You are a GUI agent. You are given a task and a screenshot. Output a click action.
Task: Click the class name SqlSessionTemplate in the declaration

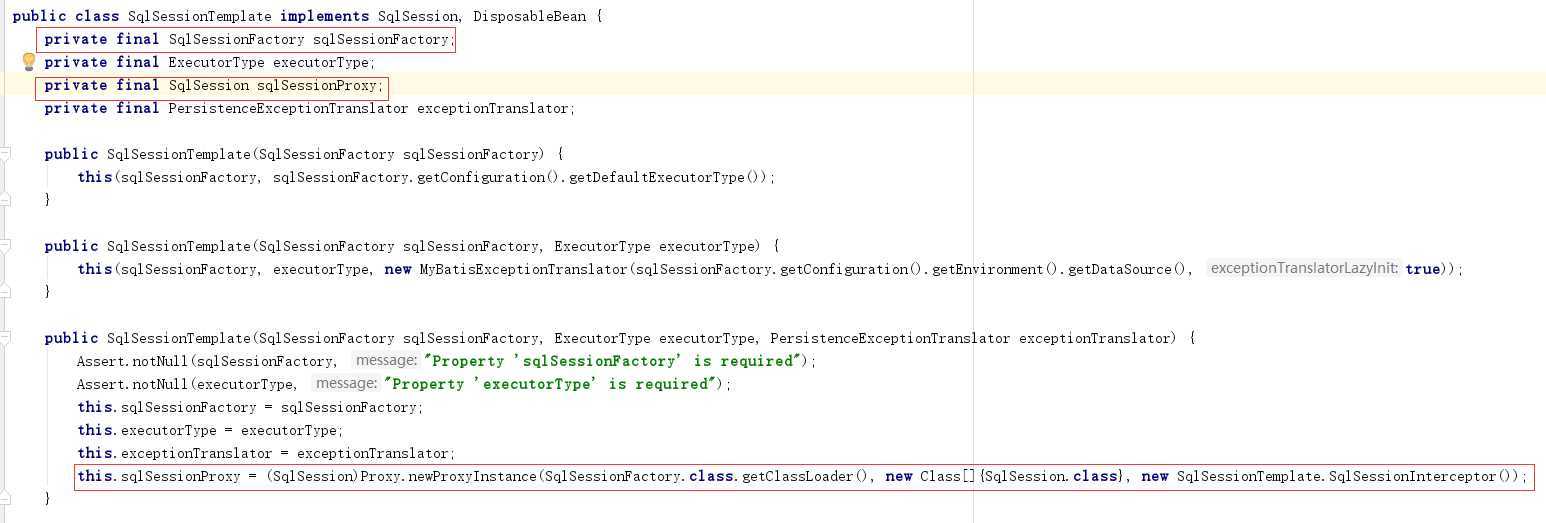(x=200, y=17)
